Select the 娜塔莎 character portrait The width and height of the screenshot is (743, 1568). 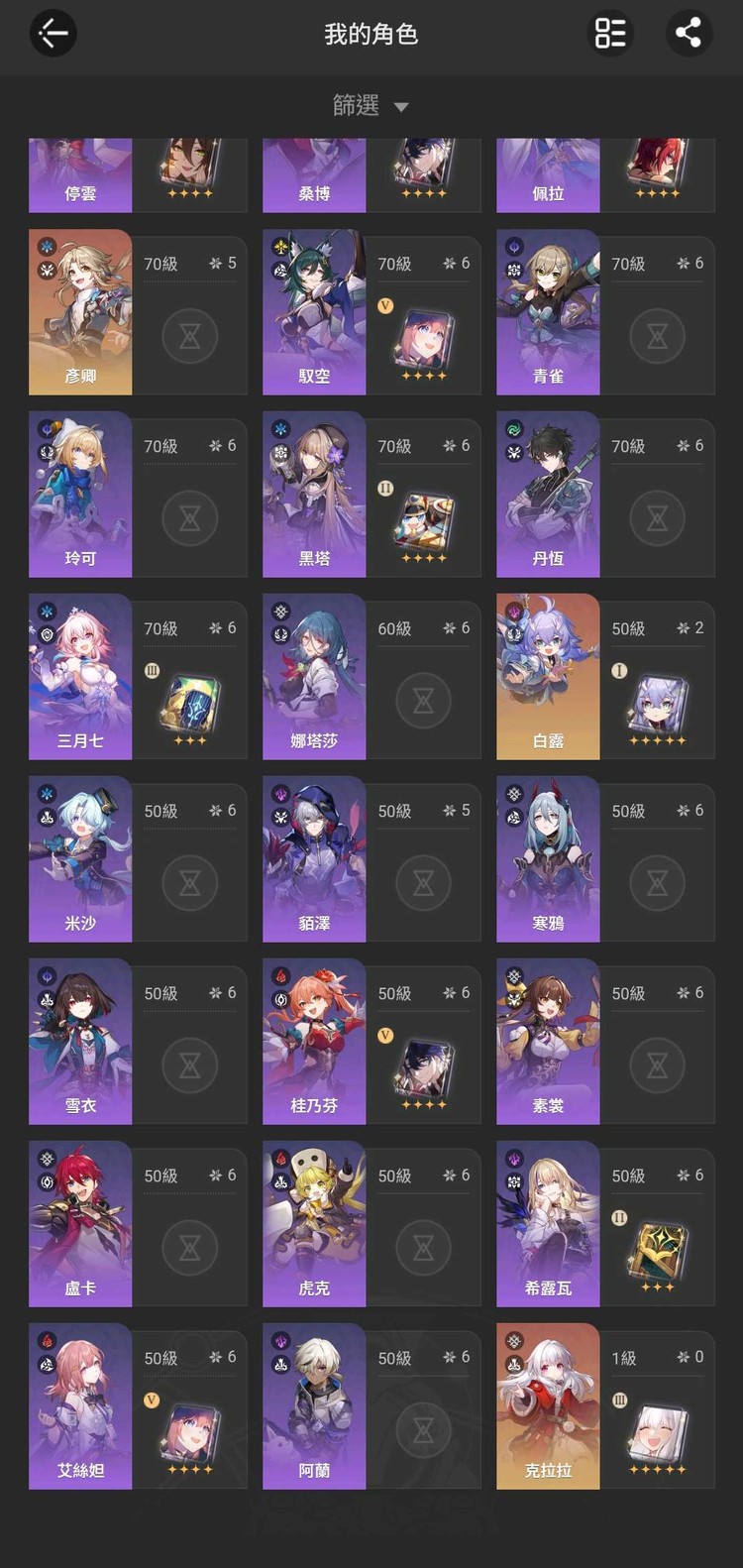[314, 677]
